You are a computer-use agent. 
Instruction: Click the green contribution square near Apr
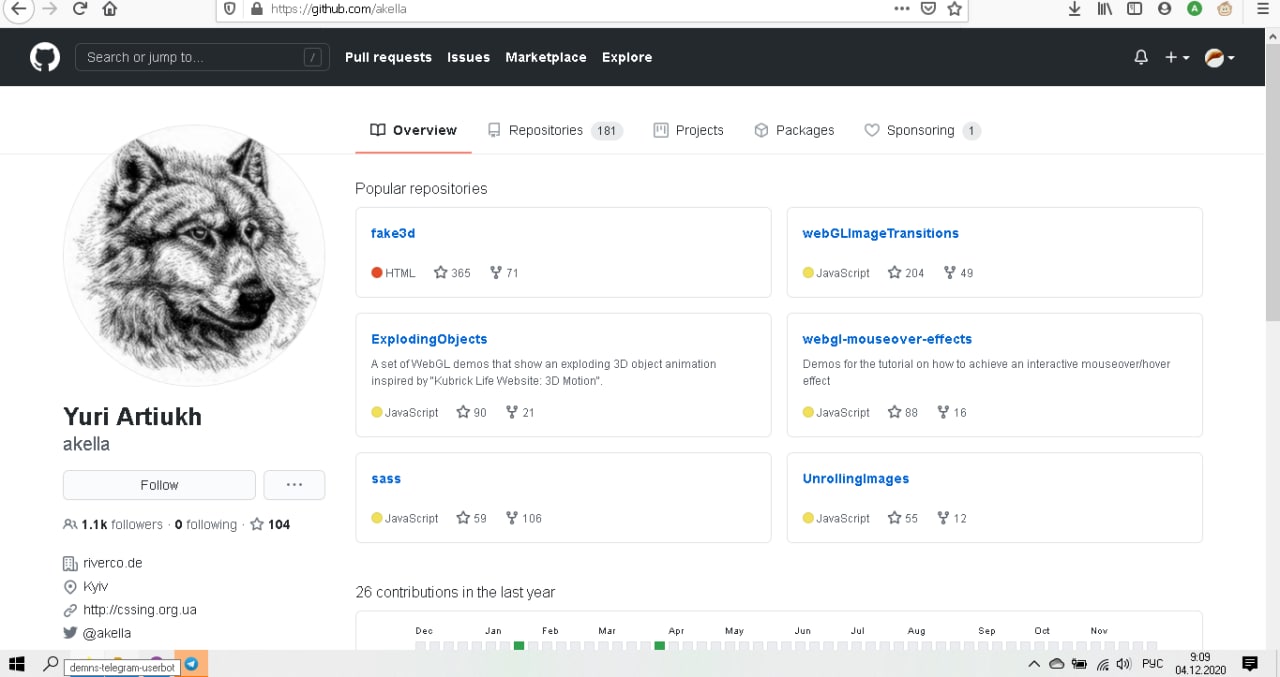pyautogui.click(x=659, y=646)
